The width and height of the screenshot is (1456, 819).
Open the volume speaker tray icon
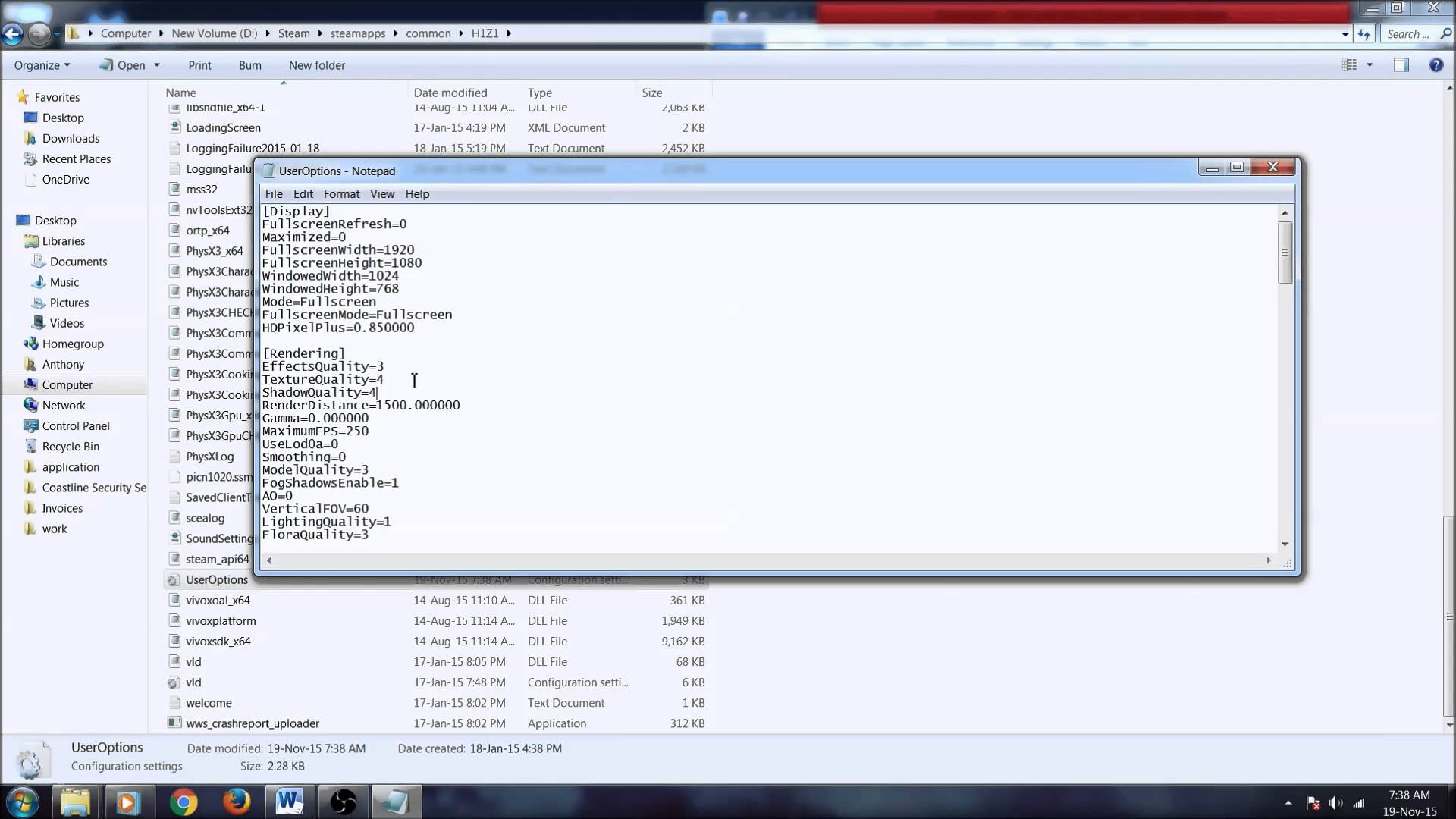click(1335, 803)
